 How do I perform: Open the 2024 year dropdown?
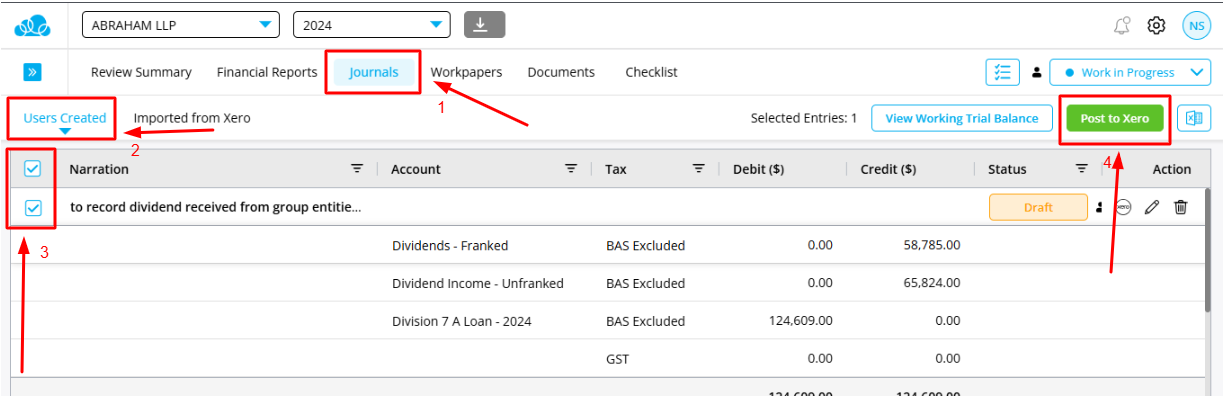(371, 25)
